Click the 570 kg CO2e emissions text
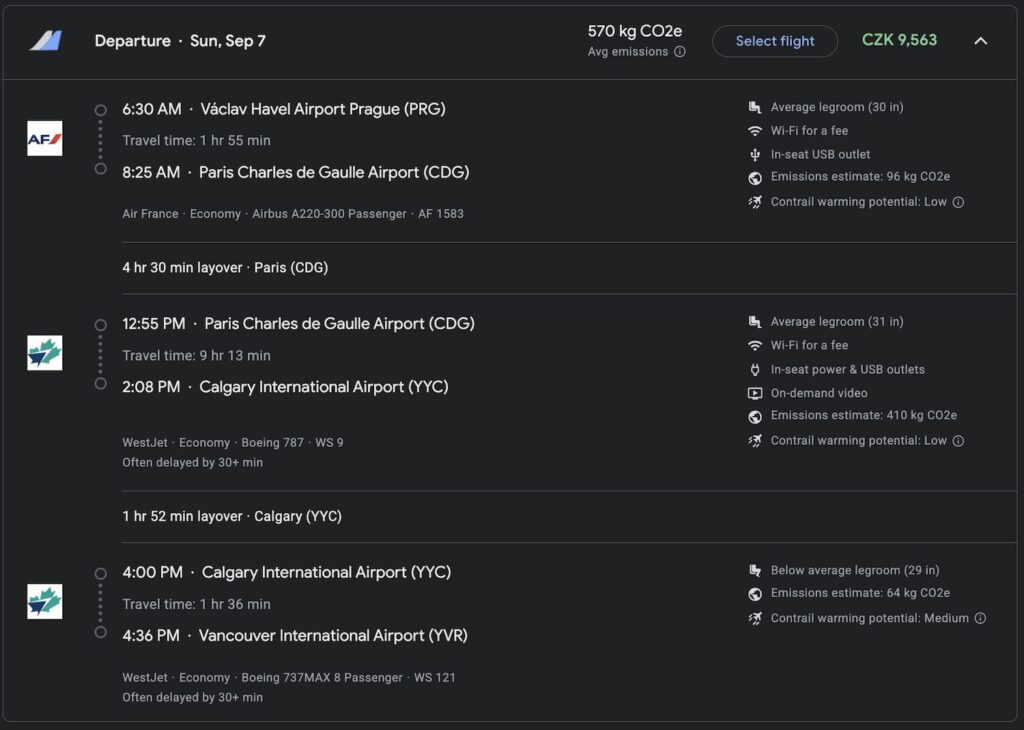 click(635, 31)
